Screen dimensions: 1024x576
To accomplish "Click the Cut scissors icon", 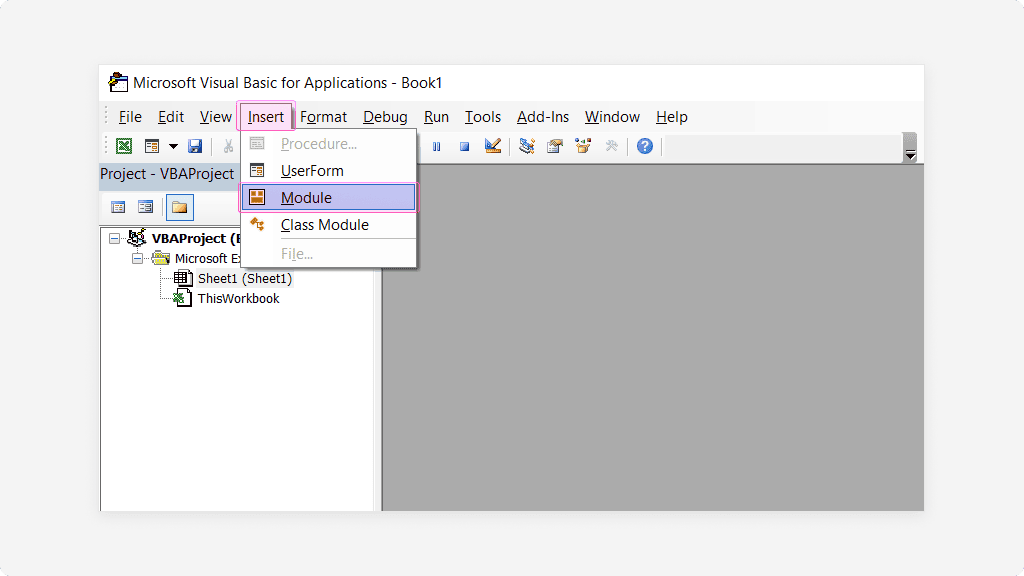I will (x=228, y=146).
